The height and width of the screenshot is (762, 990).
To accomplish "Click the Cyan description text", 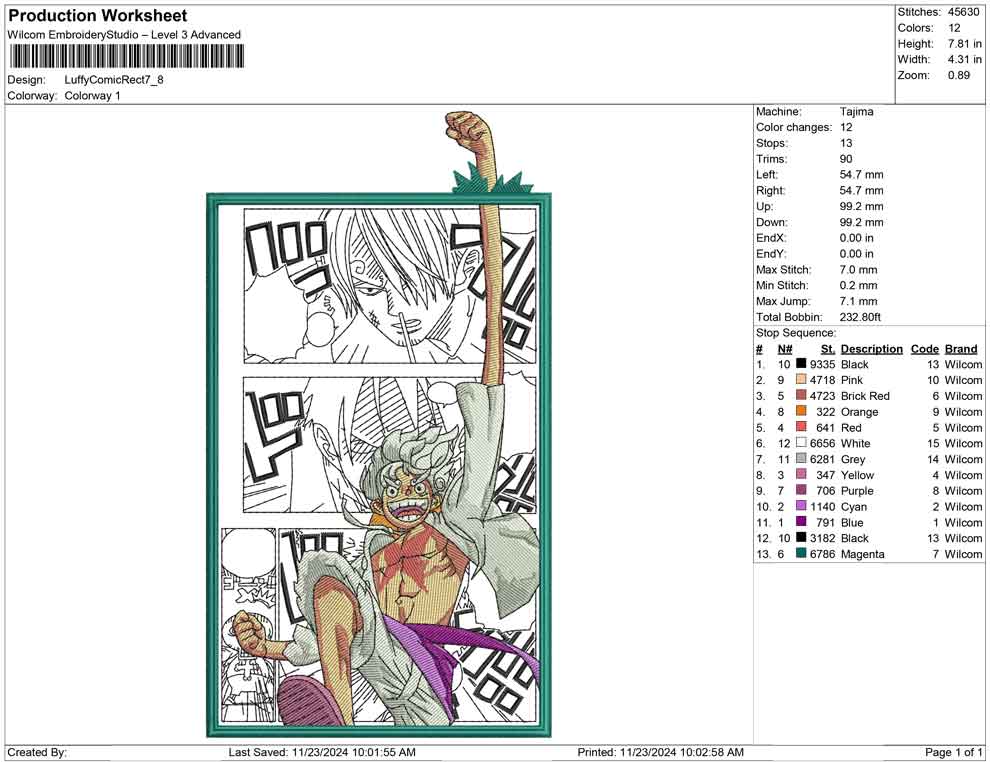I will 854,506.
